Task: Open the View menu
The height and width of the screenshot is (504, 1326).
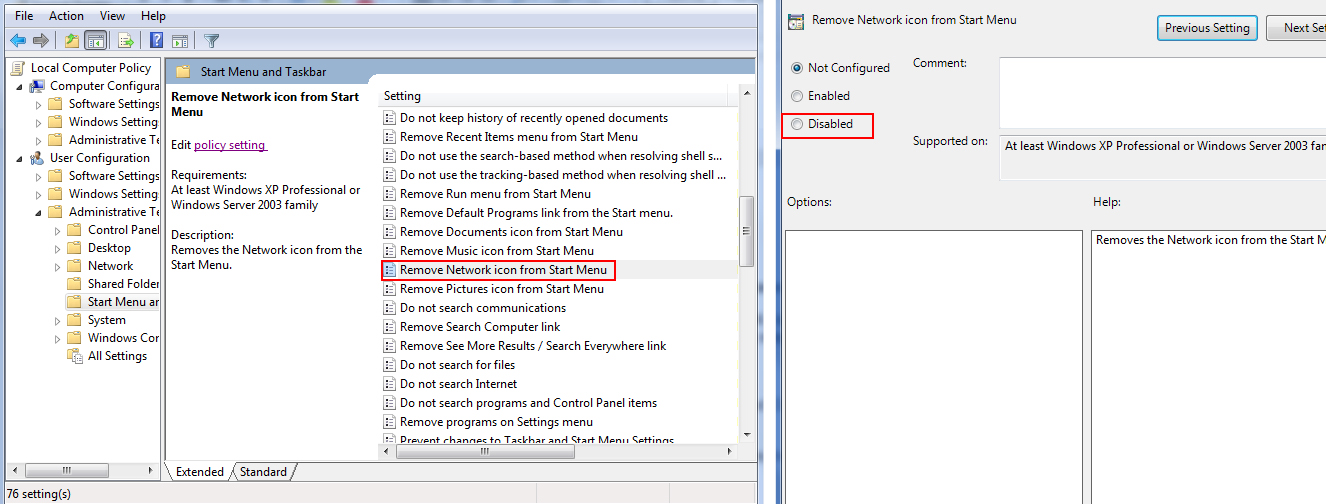Action: coord(113,16)
